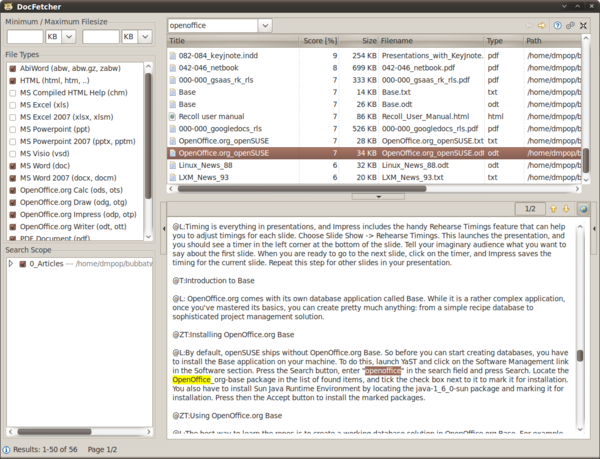The width and height of the screenshot is (600, 459).
Task: Enable MS Visio (vsd) checkbox
Action: tap(13, 154)
